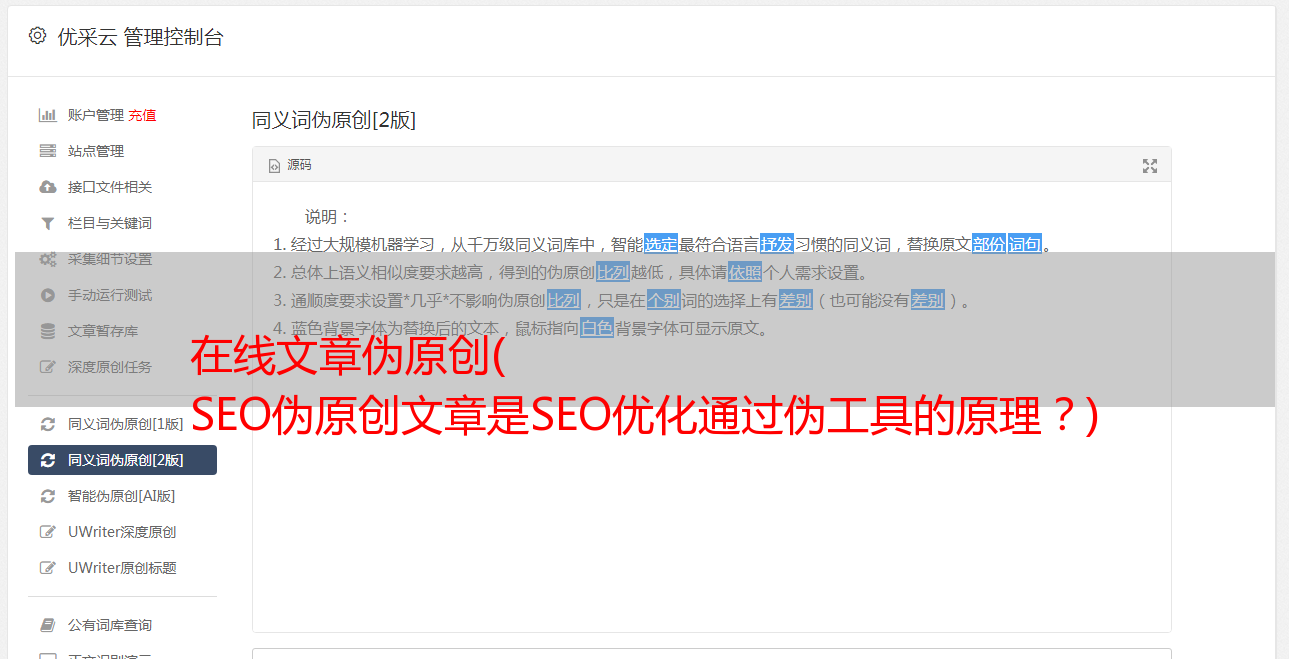
Task: Click the 优采云 管理控制台 title
Action: pyautogui.click(x=141, y=37)
